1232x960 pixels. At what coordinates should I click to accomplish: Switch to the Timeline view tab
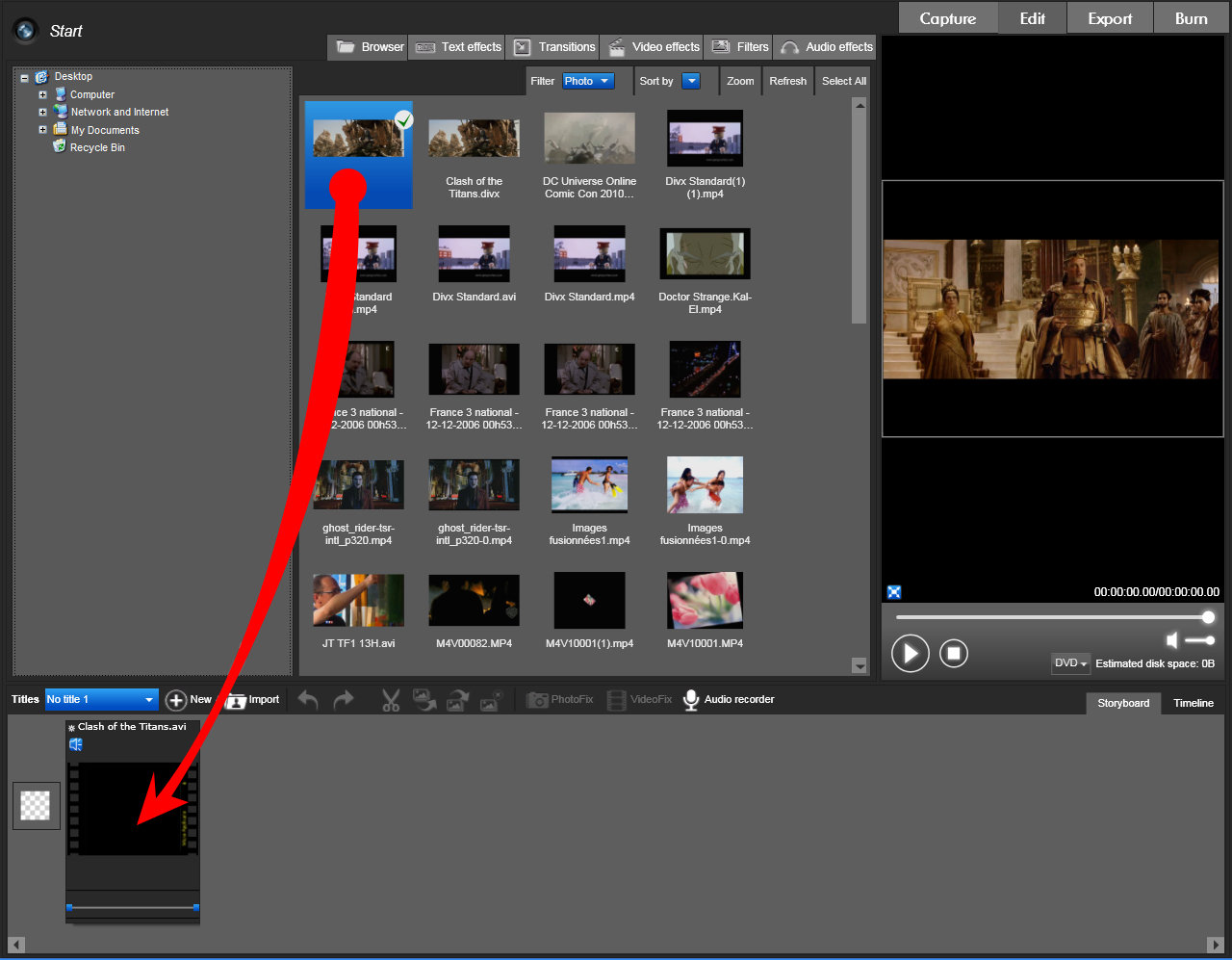pos(1193,703)
